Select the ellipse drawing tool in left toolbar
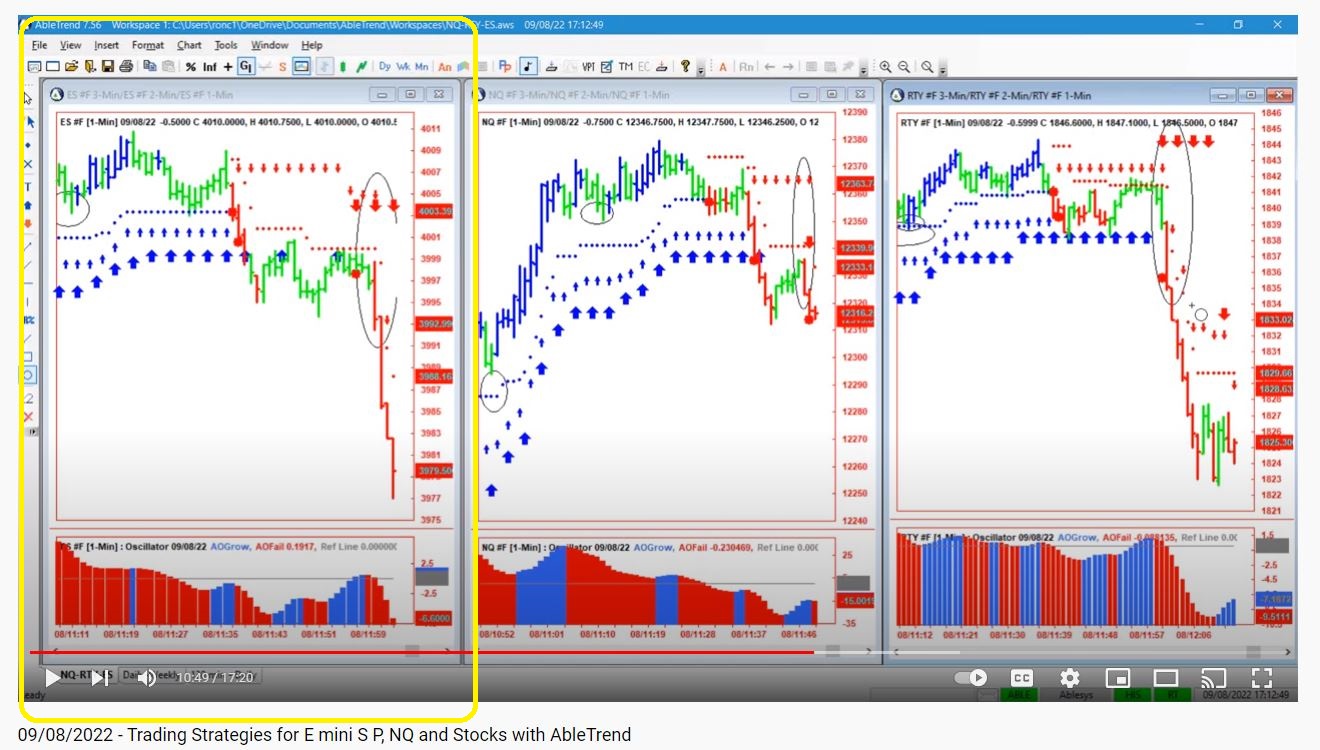The height and width of the screenshot is (750, 1320). (28, 376)
